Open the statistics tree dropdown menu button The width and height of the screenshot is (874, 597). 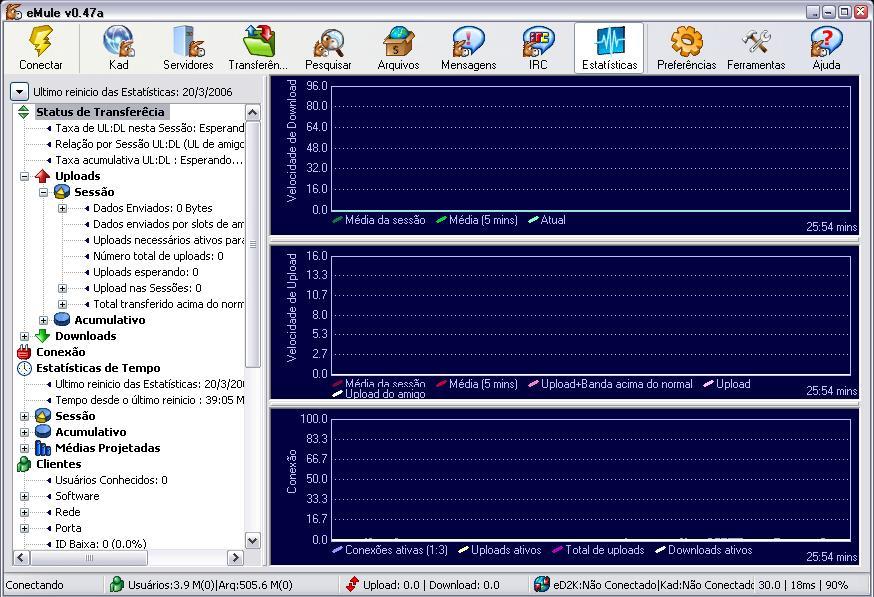tap(20, 91)
